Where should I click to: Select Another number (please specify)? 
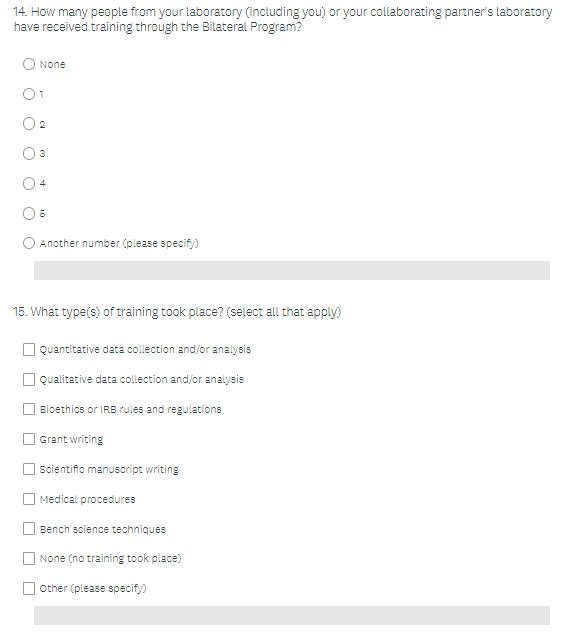click(x=29, y=243)
